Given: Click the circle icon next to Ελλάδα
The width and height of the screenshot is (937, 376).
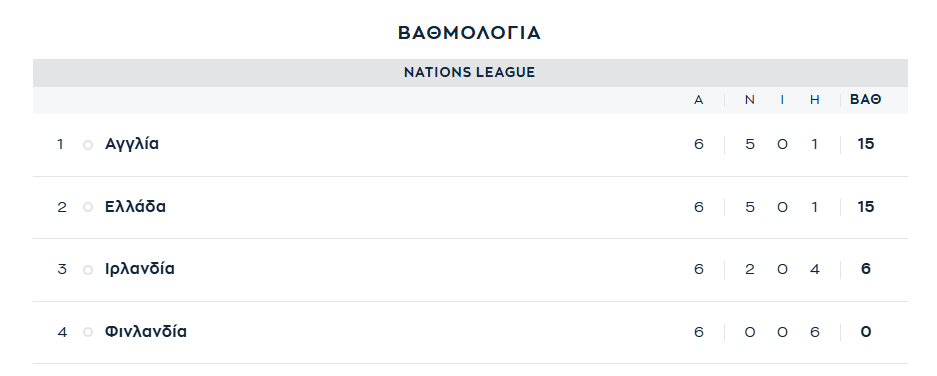Looking at the screenshot, I should (x=88, y=207).
